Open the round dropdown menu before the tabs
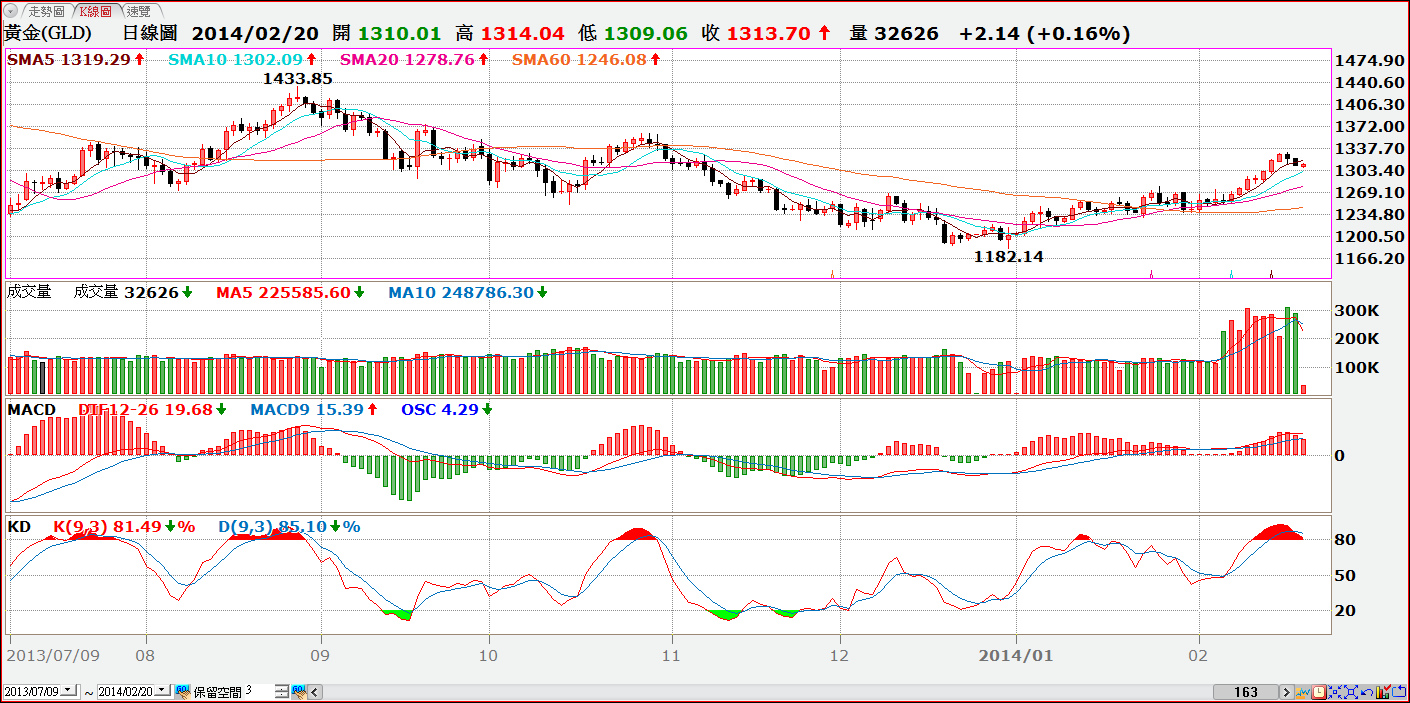 [11, 11]
